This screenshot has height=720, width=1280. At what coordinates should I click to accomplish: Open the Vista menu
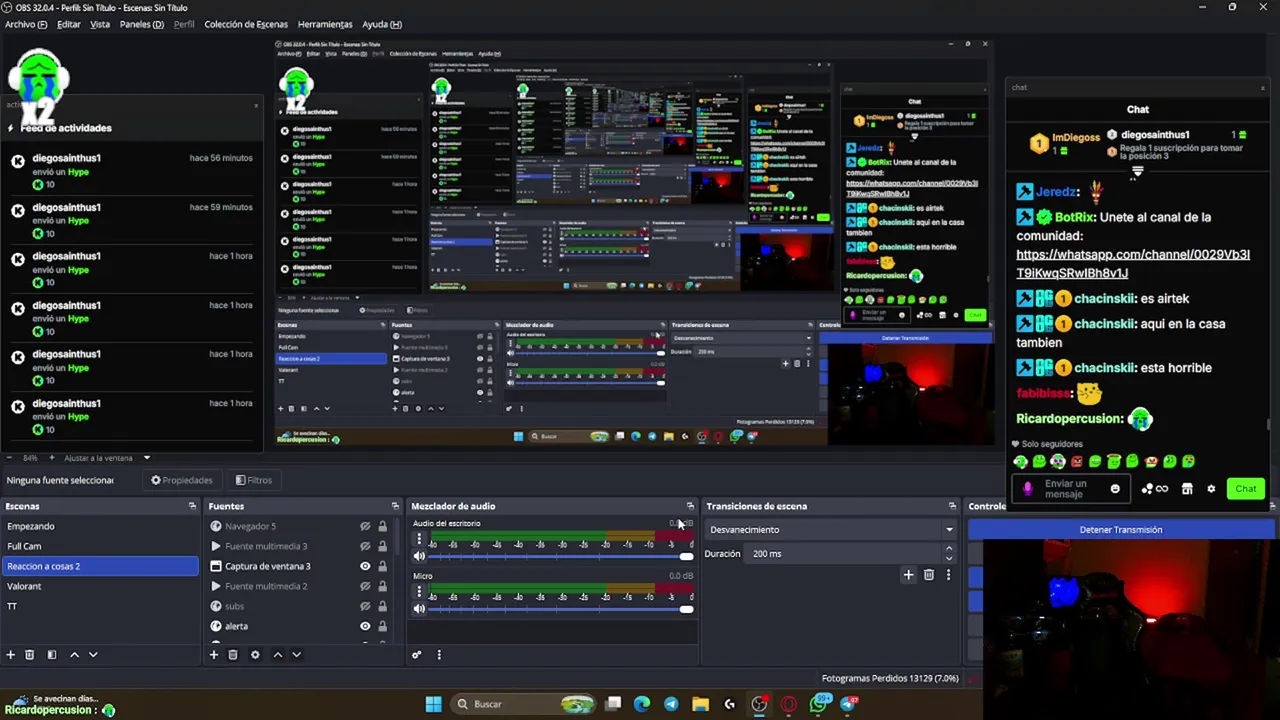(100, 24)
